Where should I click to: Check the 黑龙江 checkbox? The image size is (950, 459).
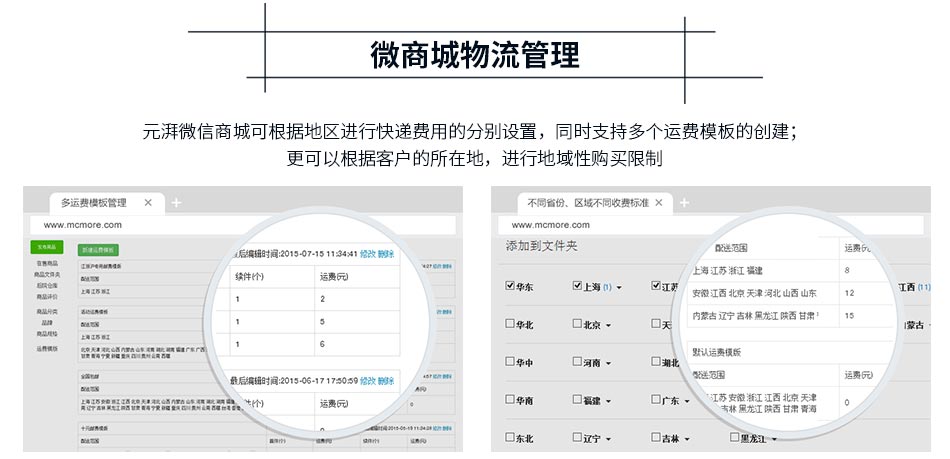pyautogui.click(x=734, y=437)
